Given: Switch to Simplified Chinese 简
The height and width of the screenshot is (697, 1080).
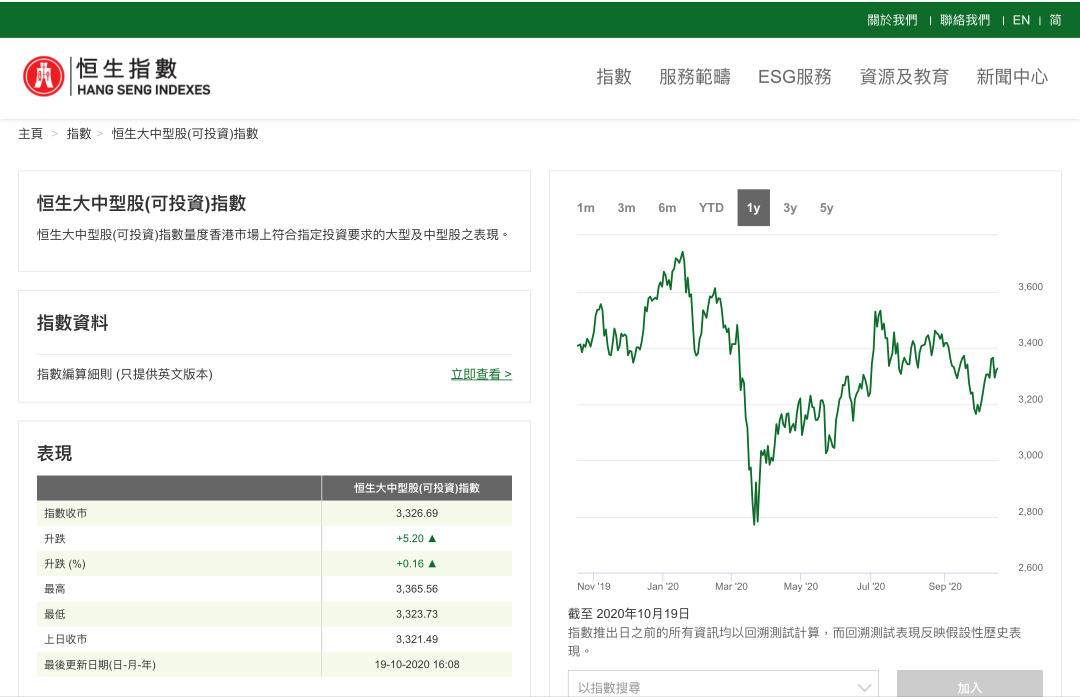Looking at the screenshot, I should click(x=1055, y=20).
